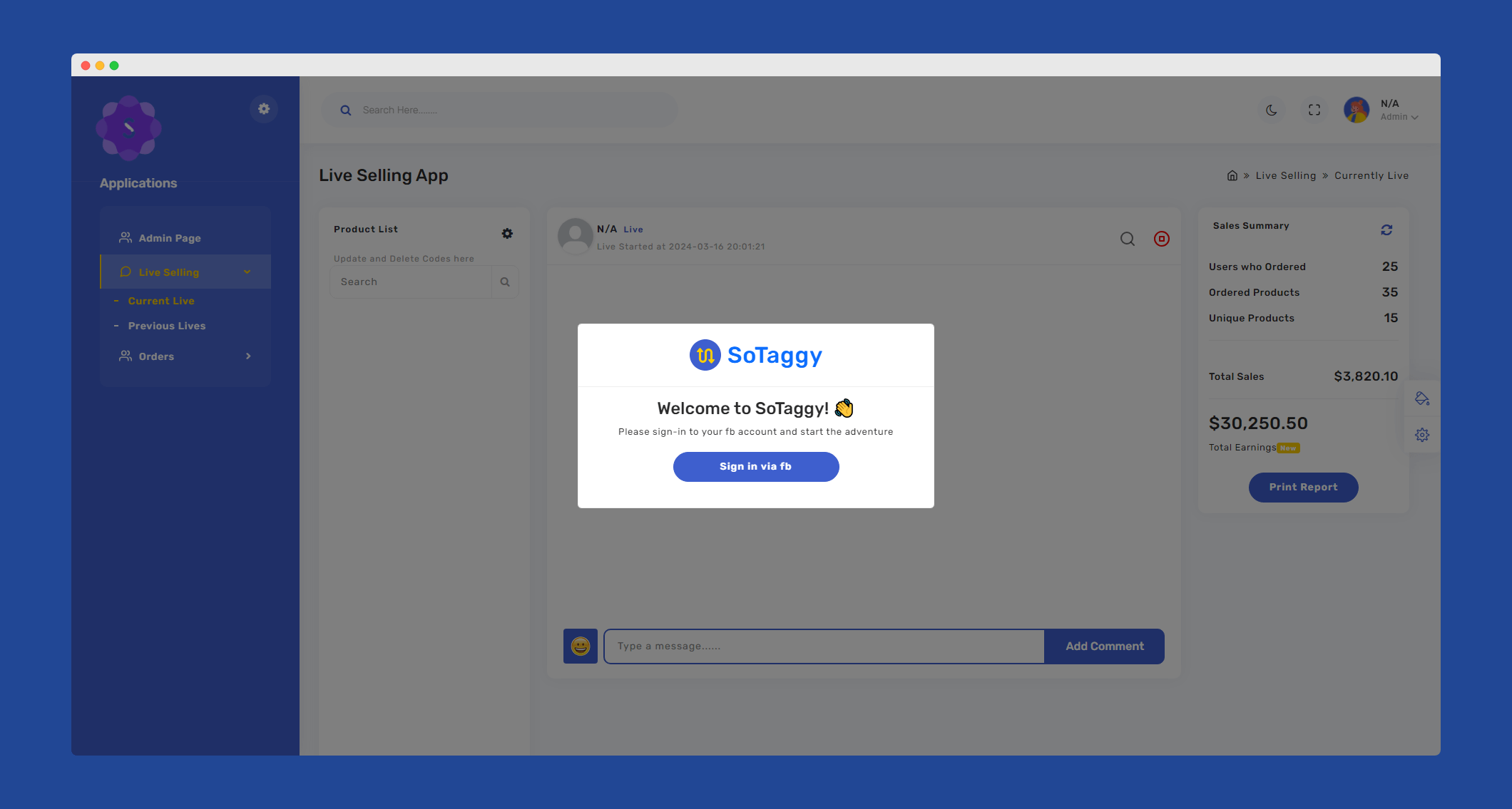Click the purple flower app logo

point(129,128)
